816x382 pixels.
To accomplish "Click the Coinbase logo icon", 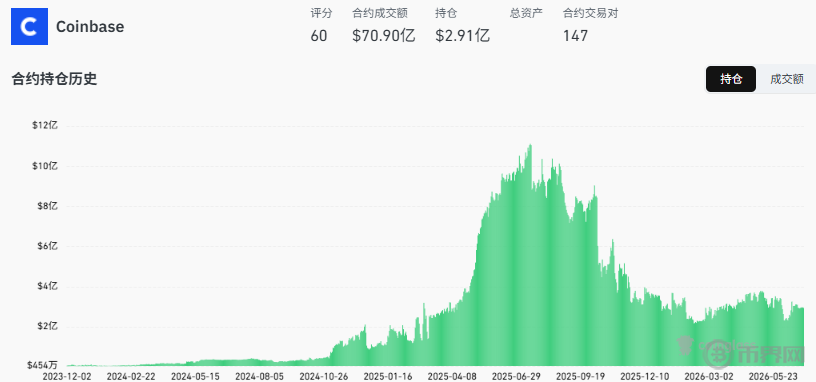I will tap(29, 27).
